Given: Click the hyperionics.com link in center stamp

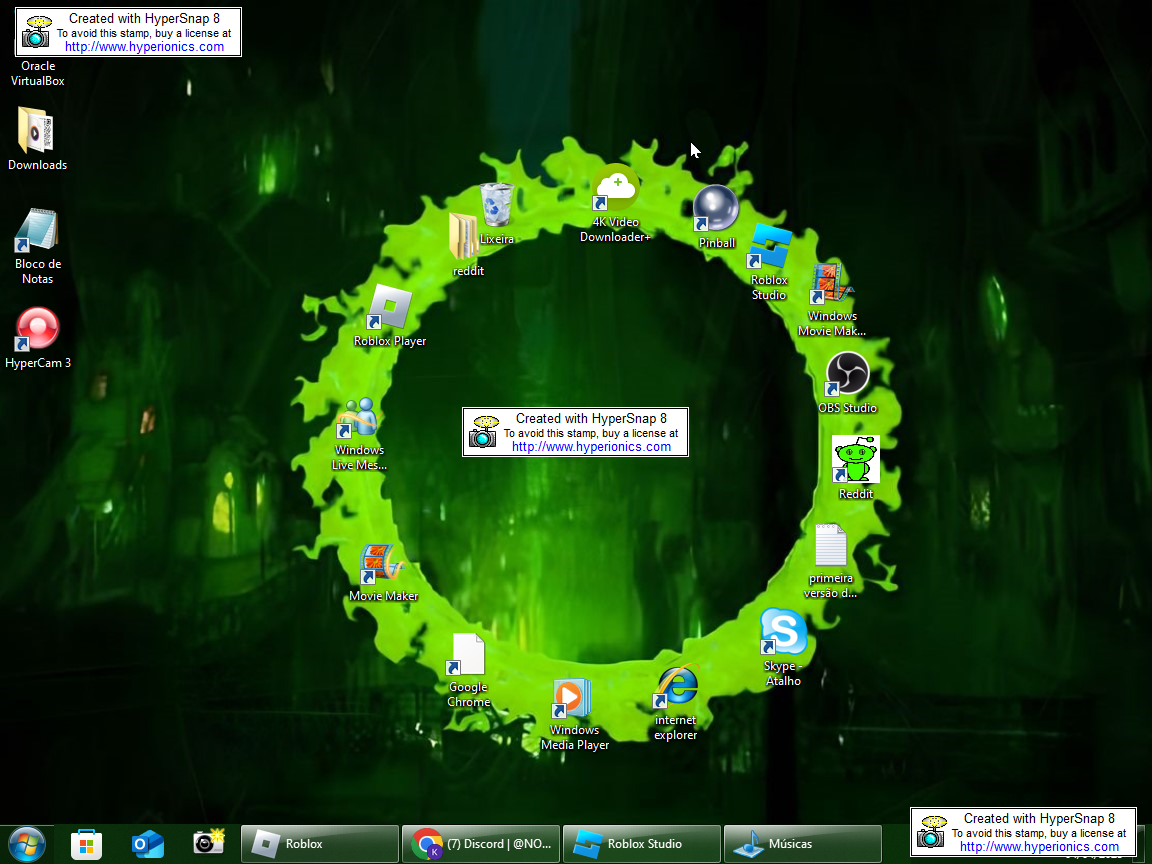Looking at the screenshot, I should pyautogui.click(x=591, y=447).
